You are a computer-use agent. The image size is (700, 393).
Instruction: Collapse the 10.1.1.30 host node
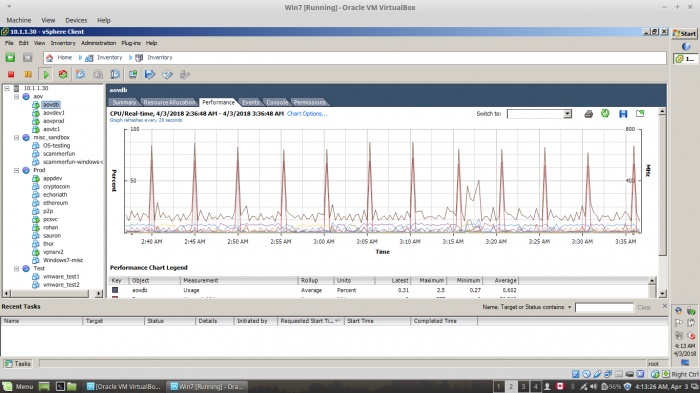point(7,88)
